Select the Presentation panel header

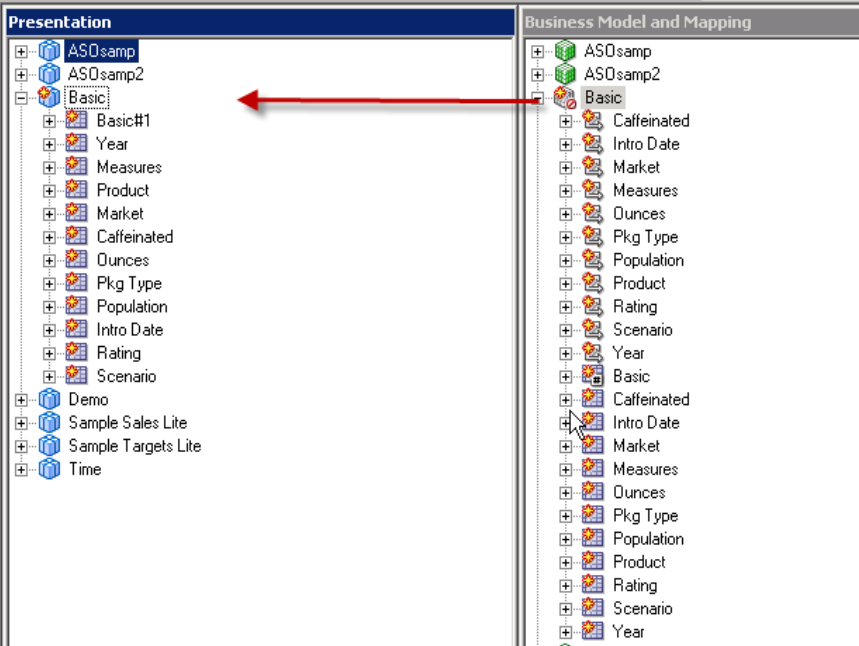[x=260, y=22]
